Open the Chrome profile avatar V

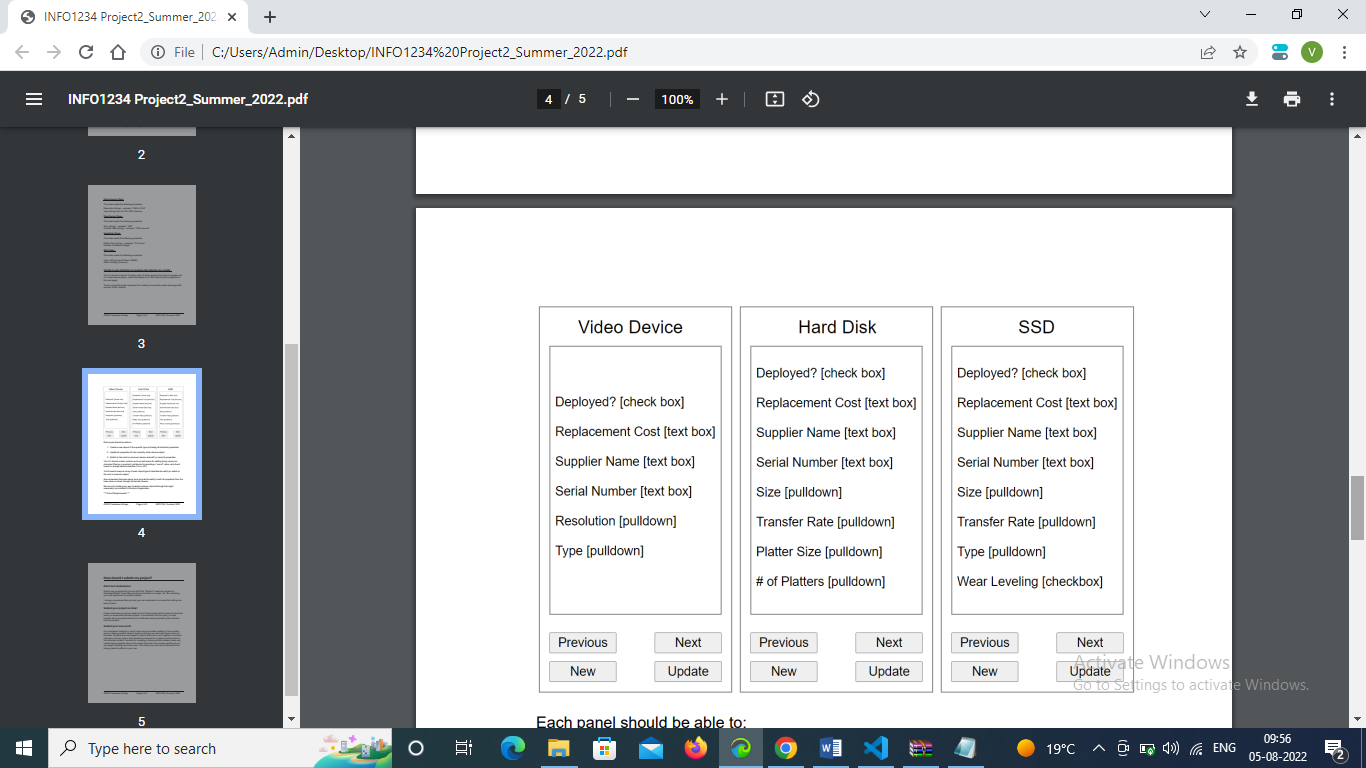1312,52
